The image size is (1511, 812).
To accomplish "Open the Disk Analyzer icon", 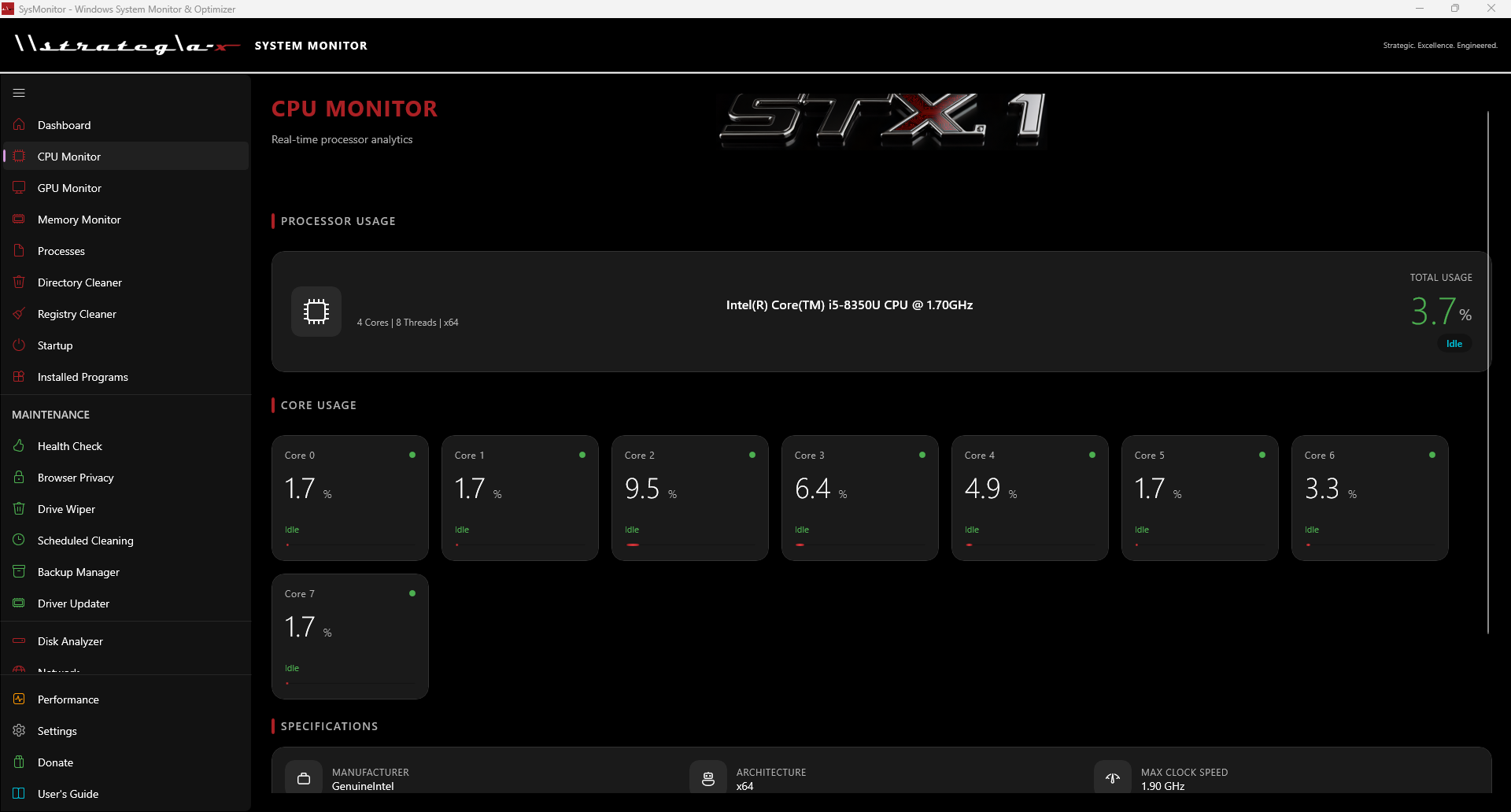I will pos(19,640).
